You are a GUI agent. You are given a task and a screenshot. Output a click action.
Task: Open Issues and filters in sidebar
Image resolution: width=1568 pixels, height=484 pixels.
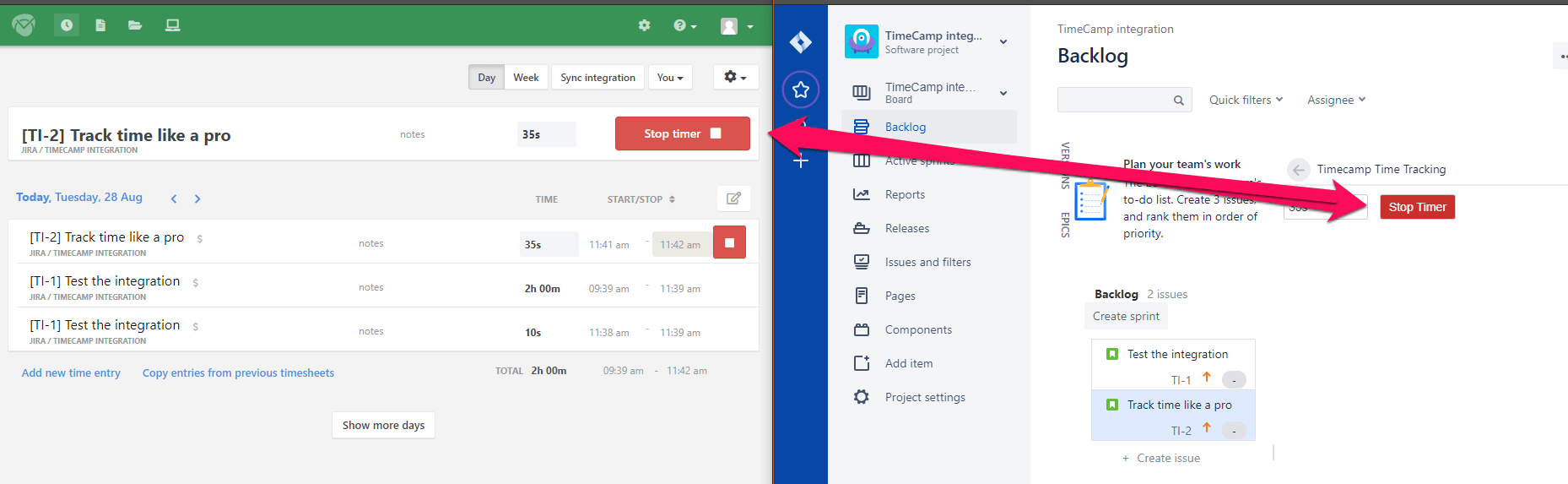pos(929,262)
